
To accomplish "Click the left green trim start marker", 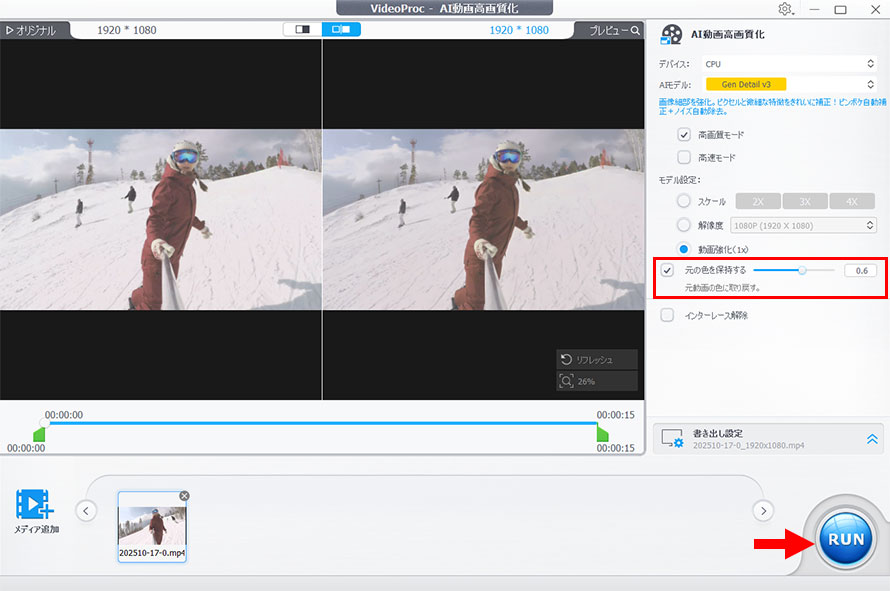I will (x=39, y=435).
